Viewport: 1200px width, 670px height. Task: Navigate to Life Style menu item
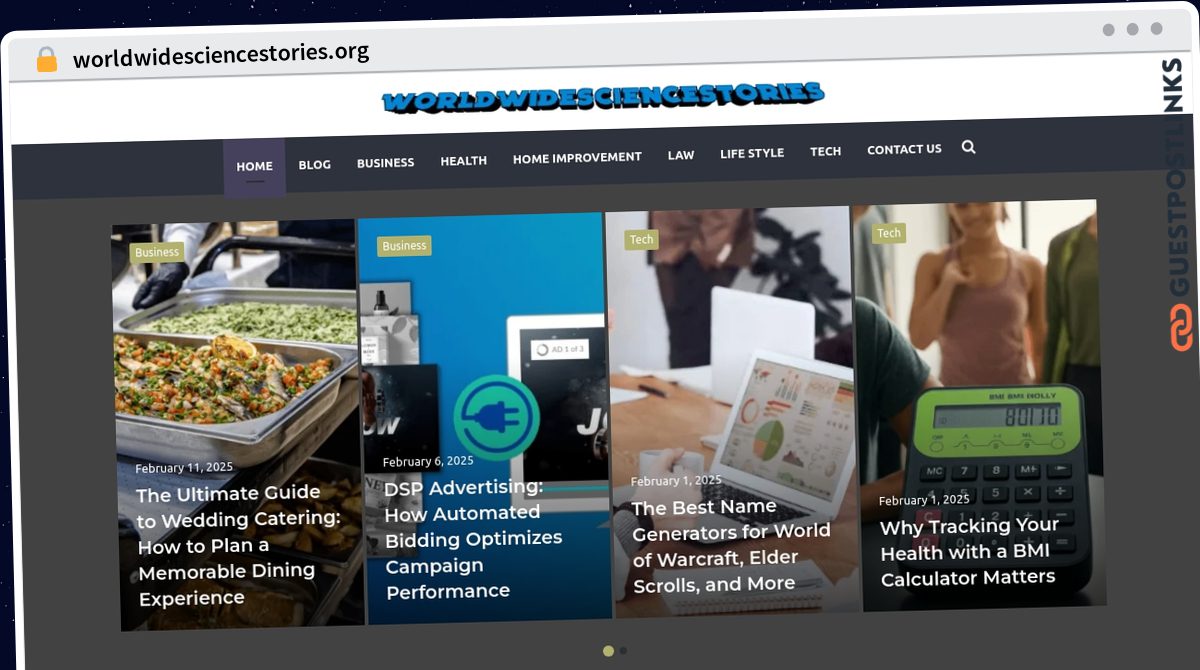(x=752, y=153)
